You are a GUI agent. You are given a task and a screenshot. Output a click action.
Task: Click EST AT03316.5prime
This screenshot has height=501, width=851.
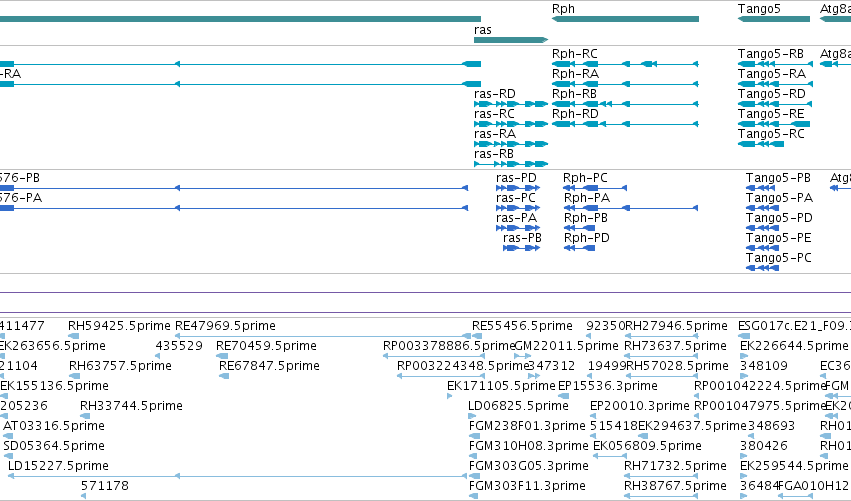click(54, 427)
